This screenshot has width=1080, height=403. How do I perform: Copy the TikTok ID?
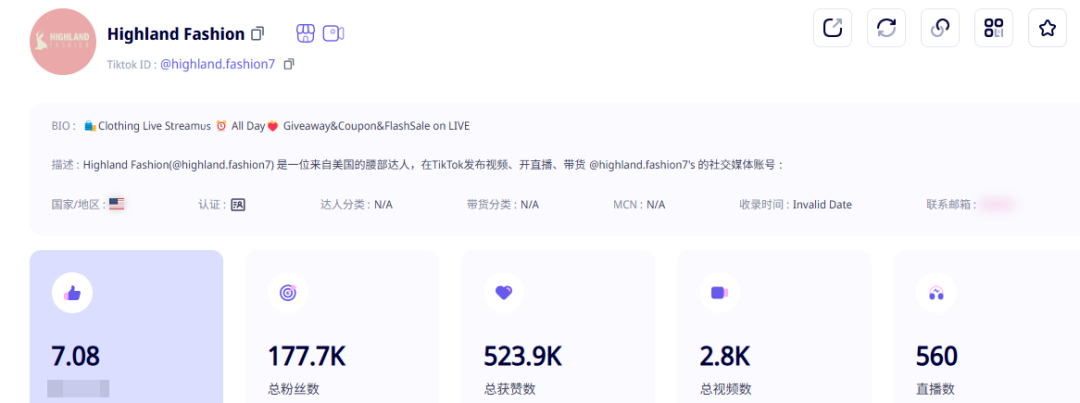click(289, 64)
